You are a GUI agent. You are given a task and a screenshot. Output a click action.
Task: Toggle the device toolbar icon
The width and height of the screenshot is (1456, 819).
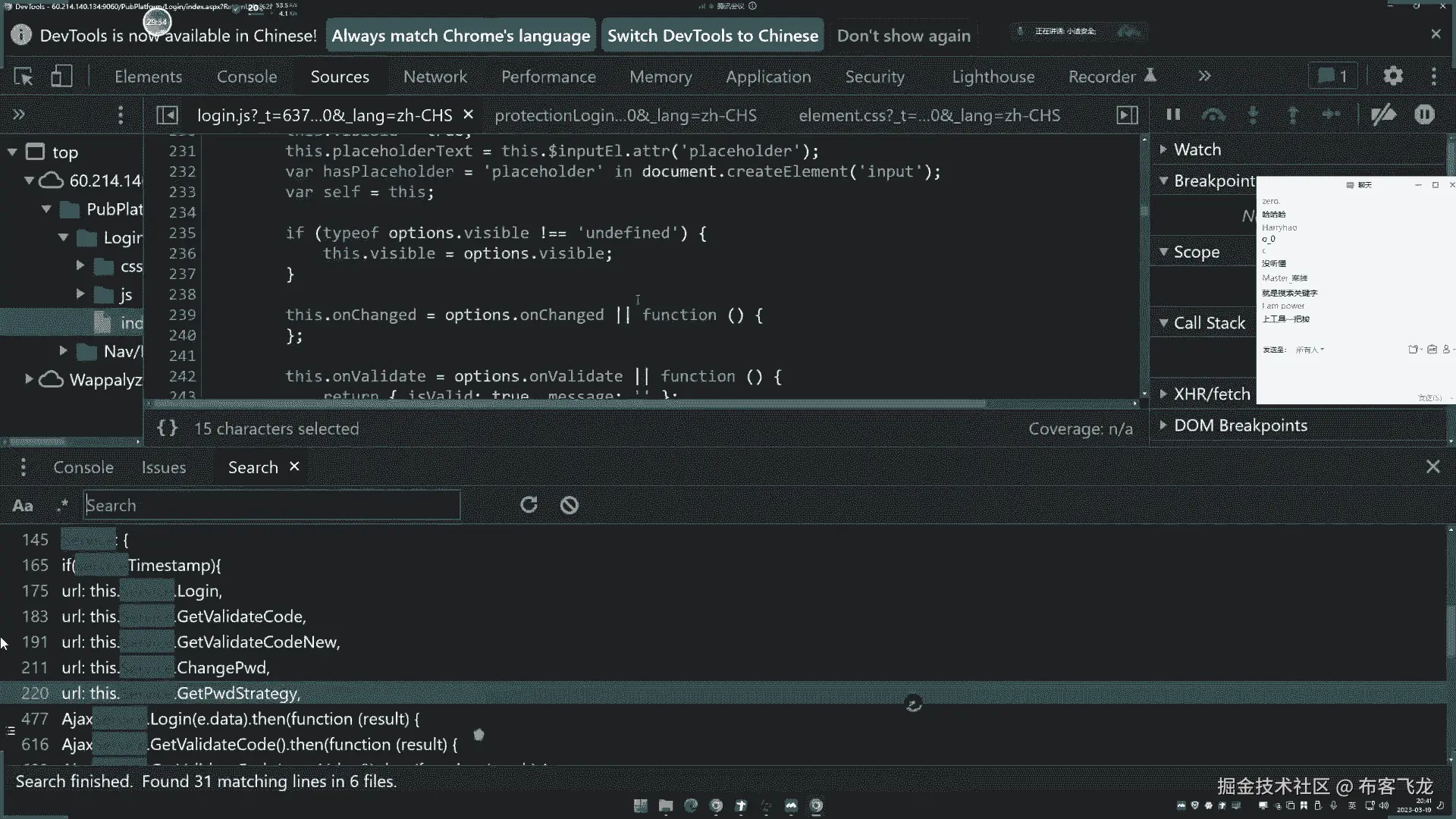point(61,77)
